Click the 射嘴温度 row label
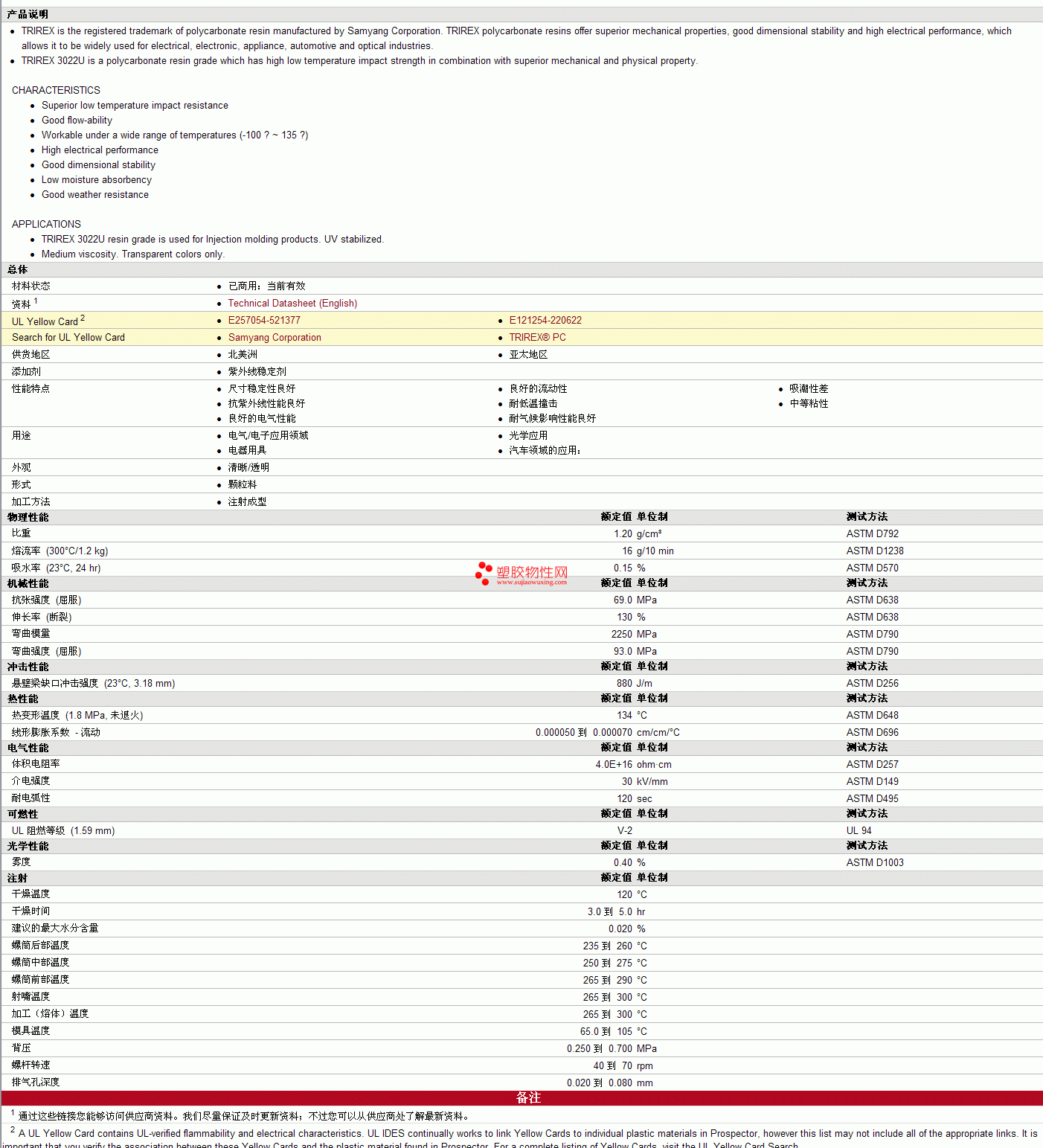1043x1148 pixels. 31,997
